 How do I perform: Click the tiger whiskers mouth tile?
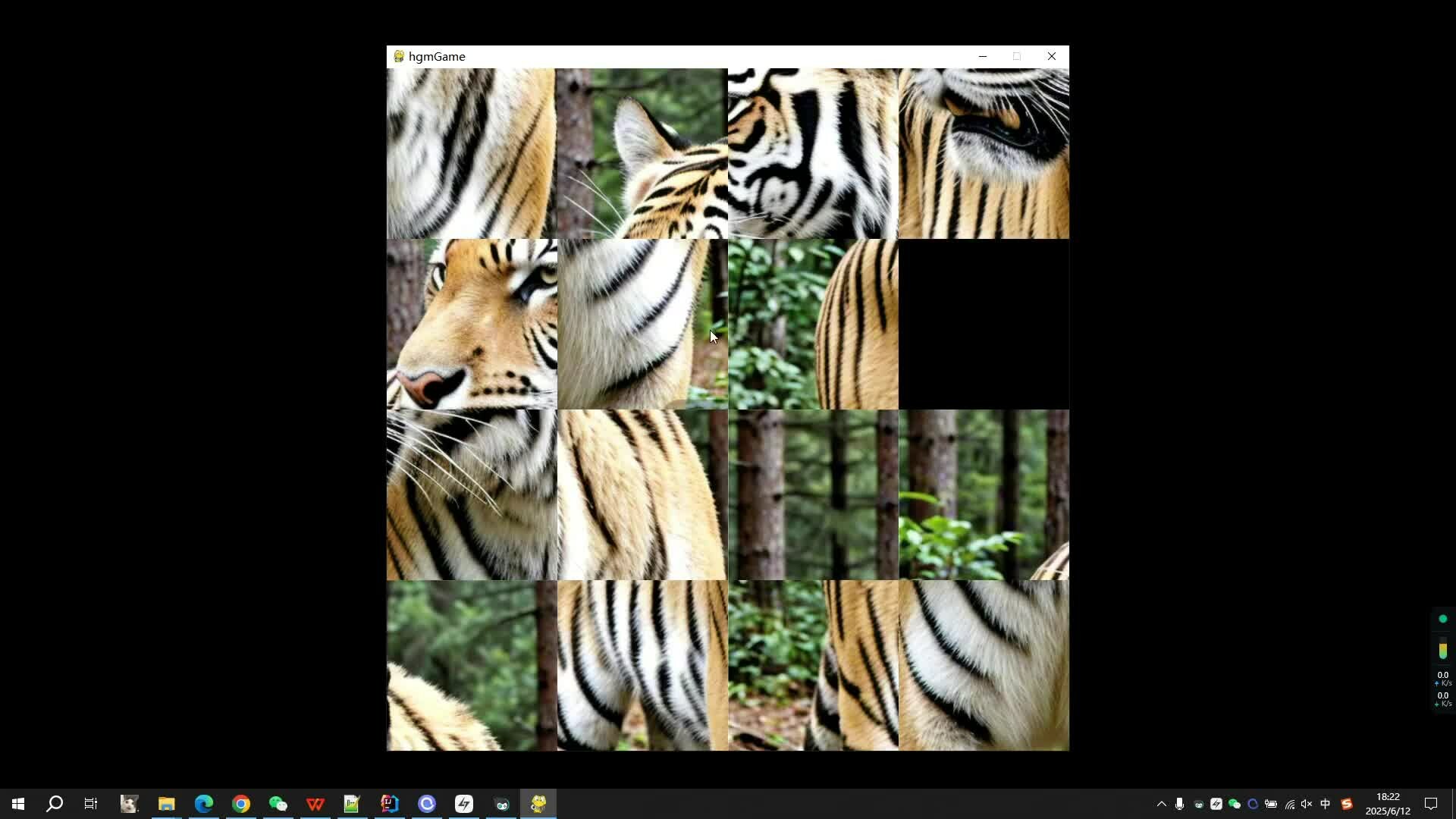[x=472, y=495]
